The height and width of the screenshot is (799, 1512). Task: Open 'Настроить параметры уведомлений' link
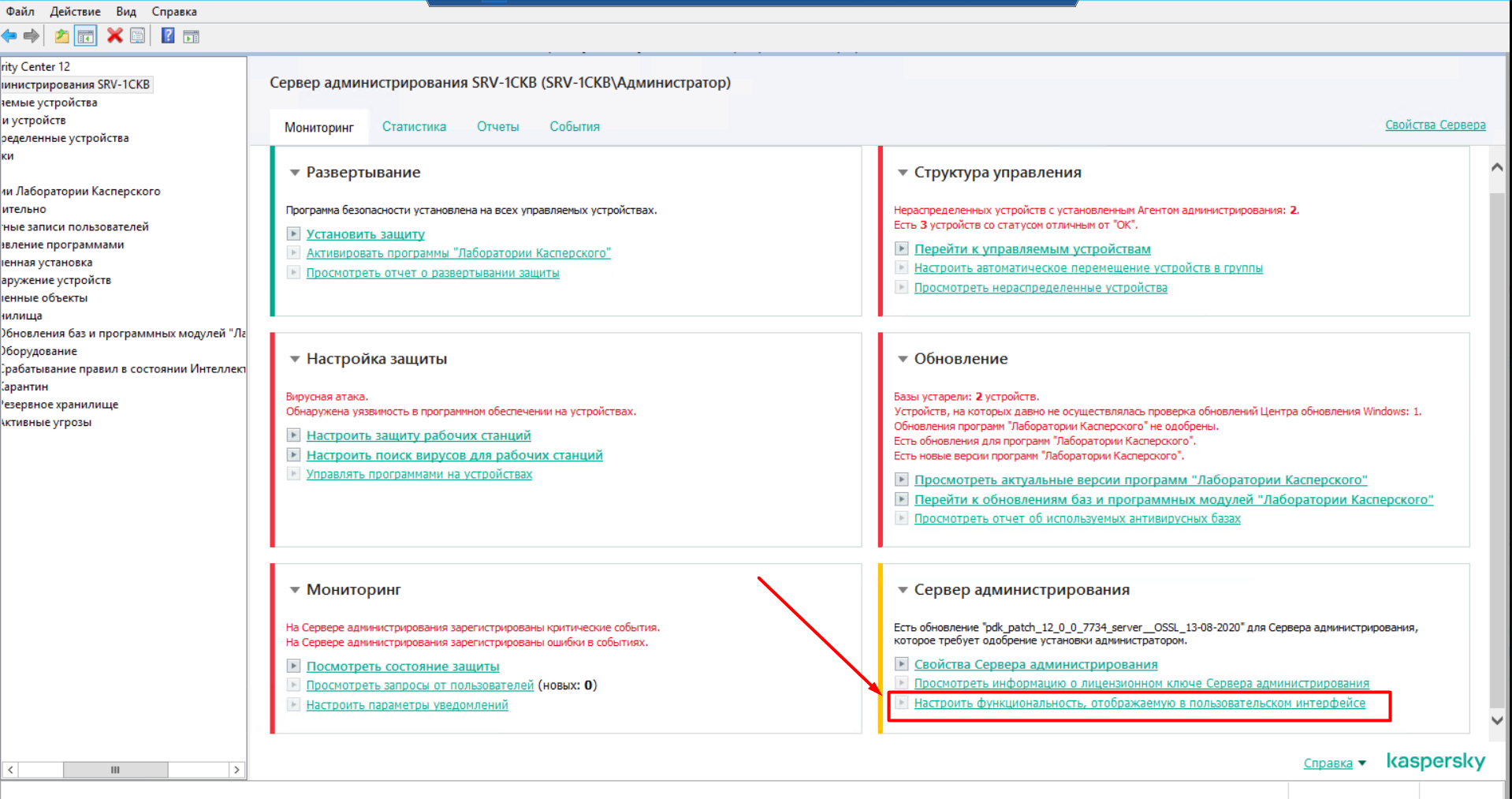pos(407,704)
